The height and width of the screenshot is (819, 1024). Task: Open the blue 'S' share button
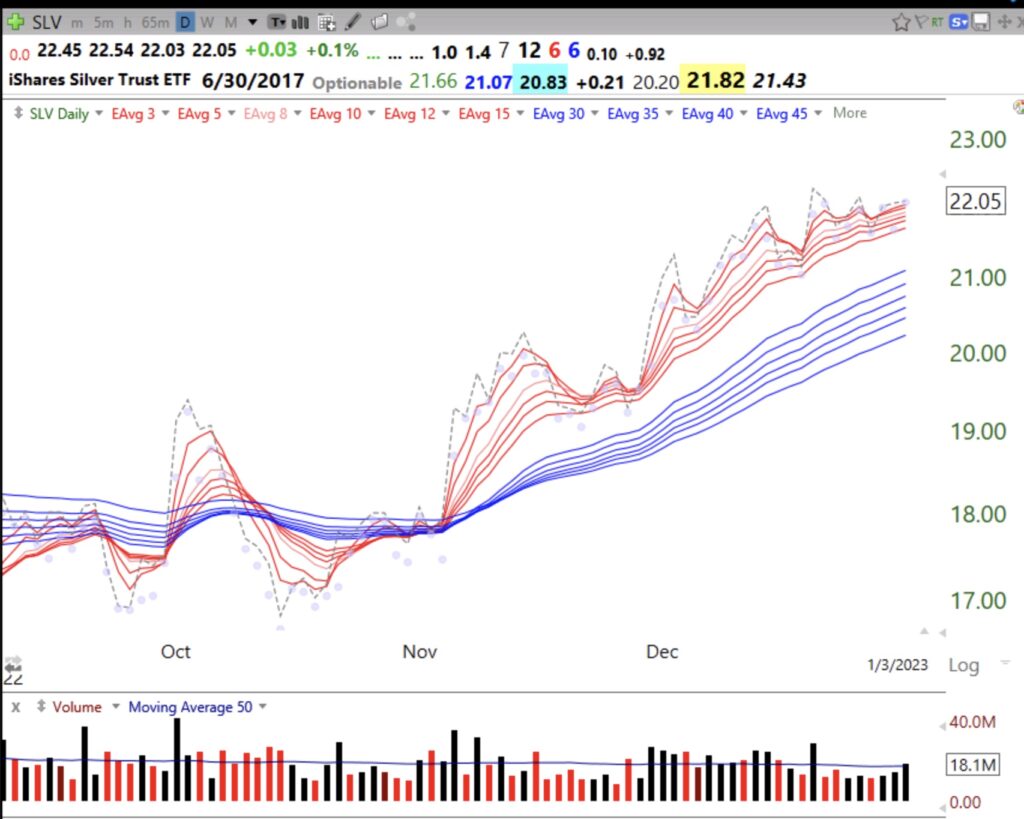[960, 21]
